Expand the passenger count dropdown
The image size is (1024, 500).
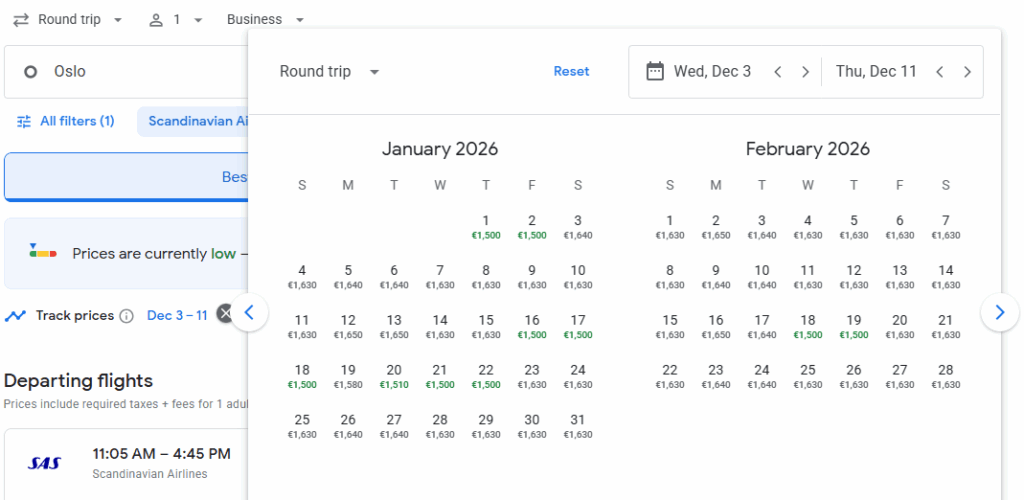(x=175, y=20)
